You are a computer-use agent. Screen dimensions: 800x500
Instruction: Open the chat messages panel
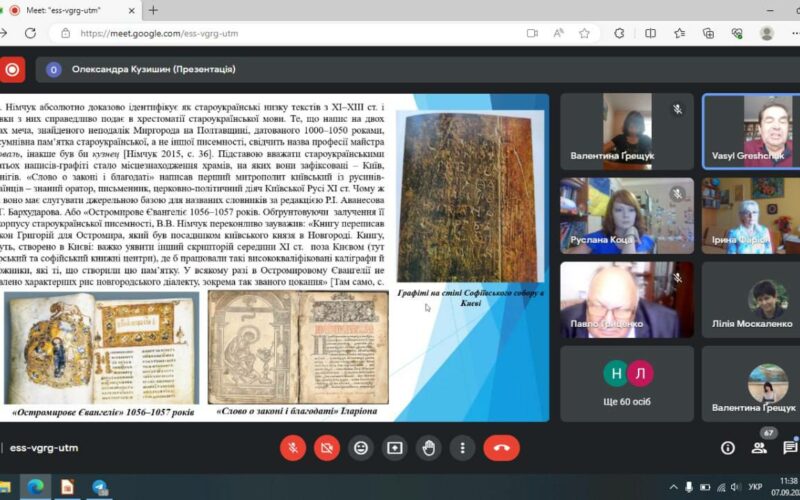tap(790, 448)
